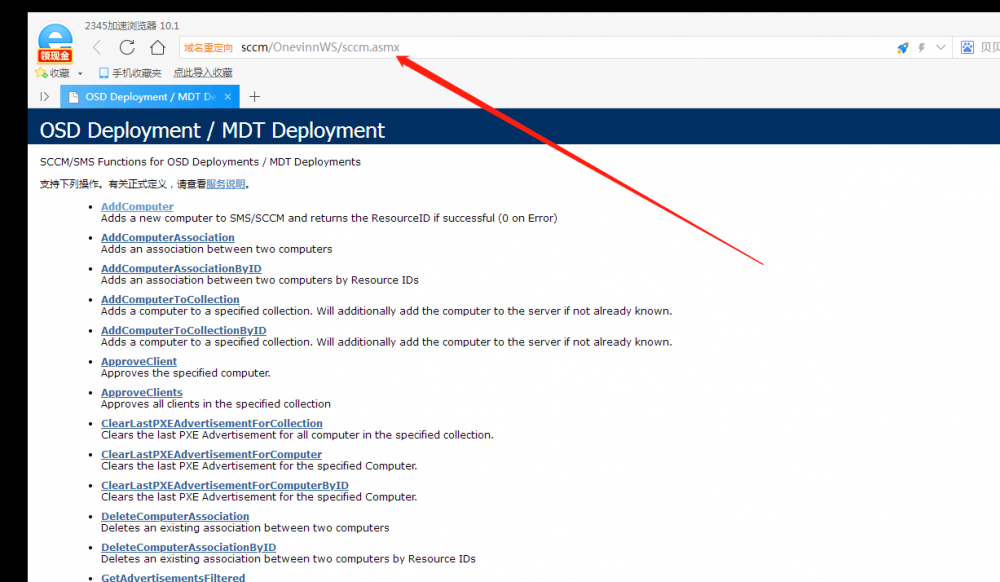The height and width of the screenshot is (582, 1000).
Task: Open the AddComputerAssociationByID link
Action: [181, 268]
